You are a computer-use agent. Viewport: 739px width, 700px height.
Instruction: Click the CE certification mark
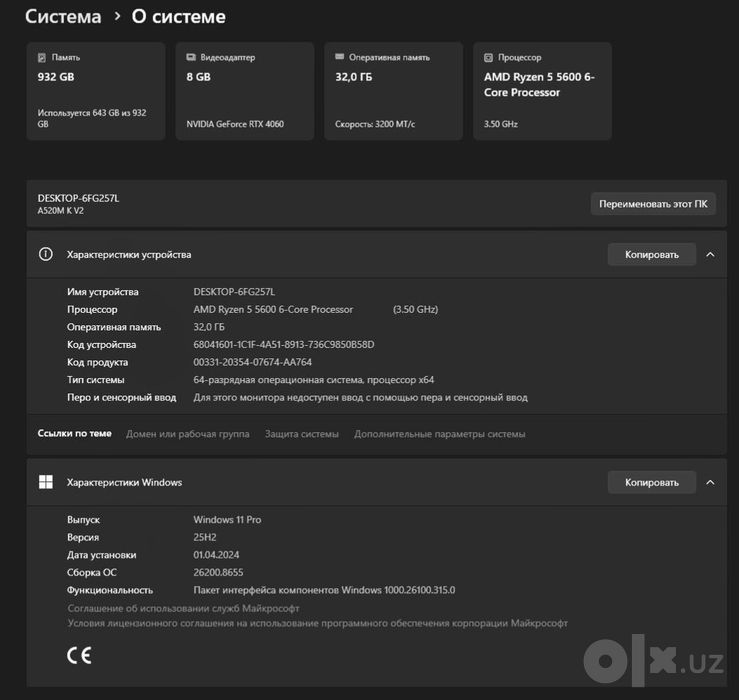pyautogui.click(x=79, y=655)
